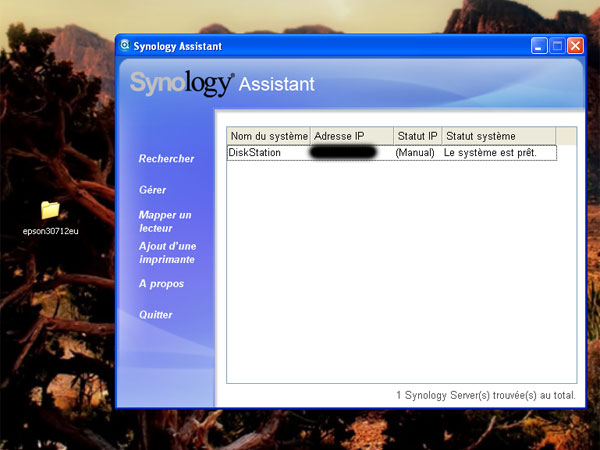Viewport: 600px width, 450px height.
Task: Select Ajout d'une imprimante
Action: [x=167, y=253]
